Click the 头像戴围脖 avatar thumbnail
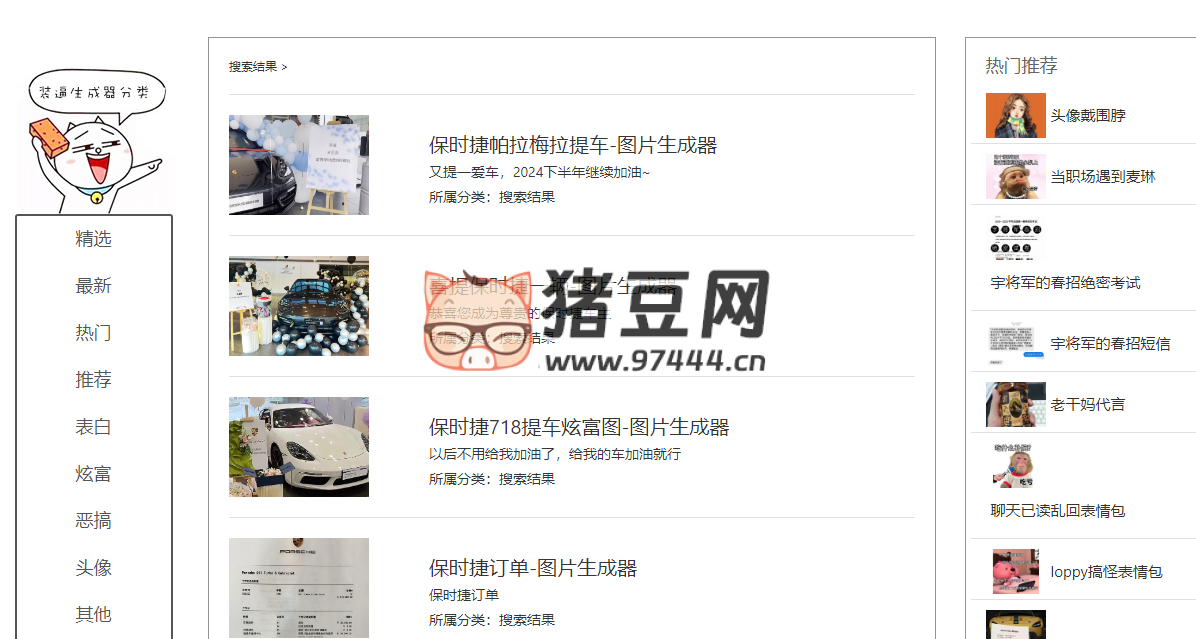This screenshot has width=1196, height=639. 1016,116
